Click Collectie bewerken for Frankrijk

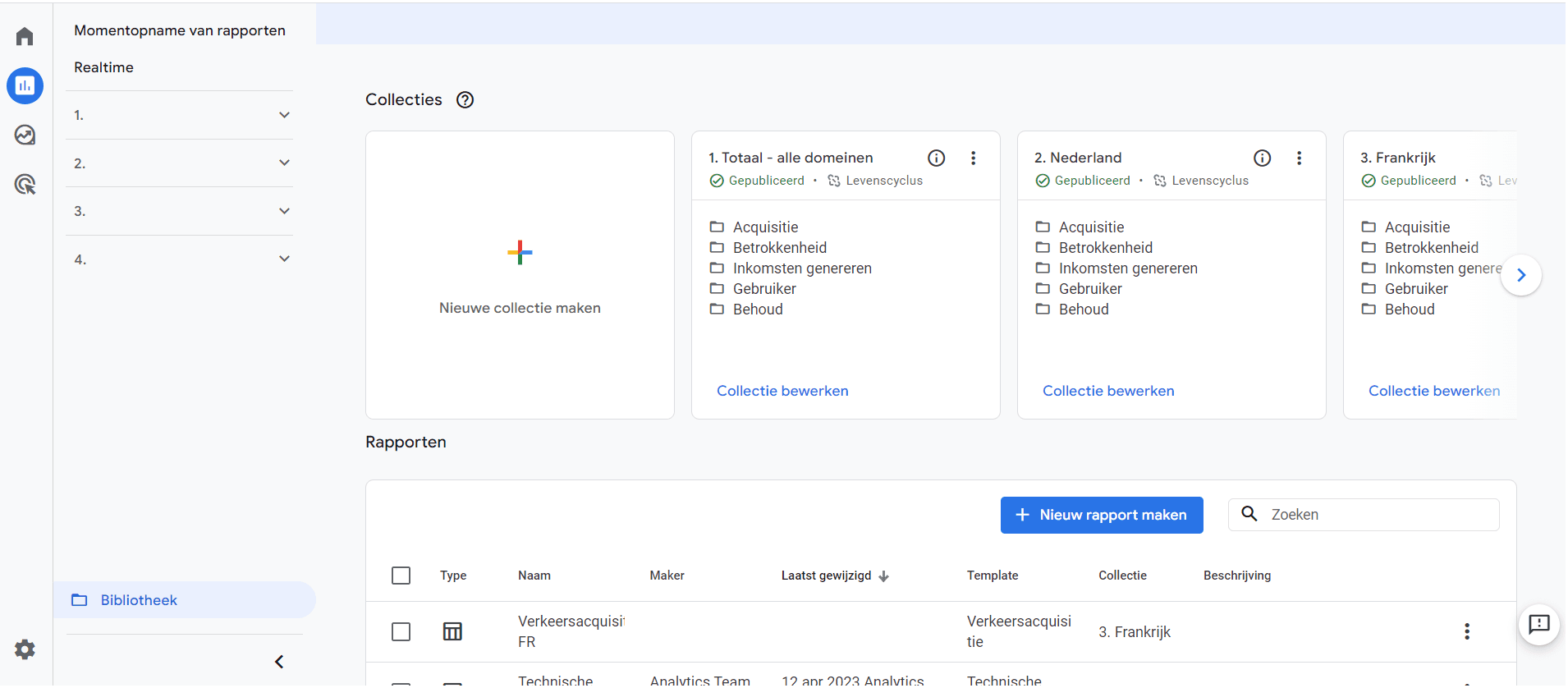click(1434, 391)
